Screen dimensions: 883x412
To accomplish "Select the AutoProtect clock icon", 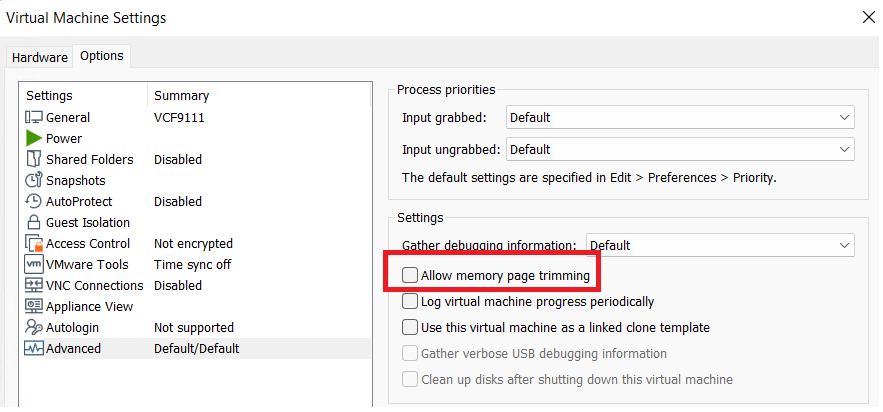I will 34,201.
